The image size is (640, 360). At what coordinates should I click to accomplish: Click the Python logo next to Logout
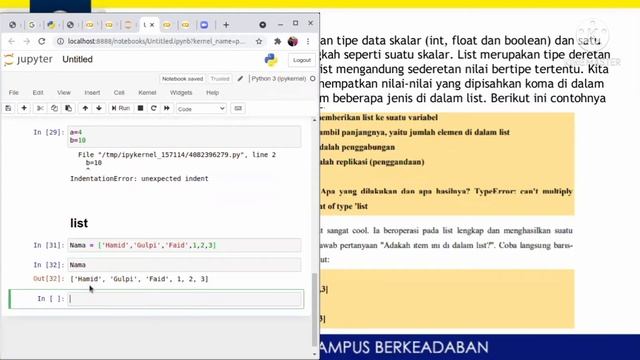pos(271,60)
